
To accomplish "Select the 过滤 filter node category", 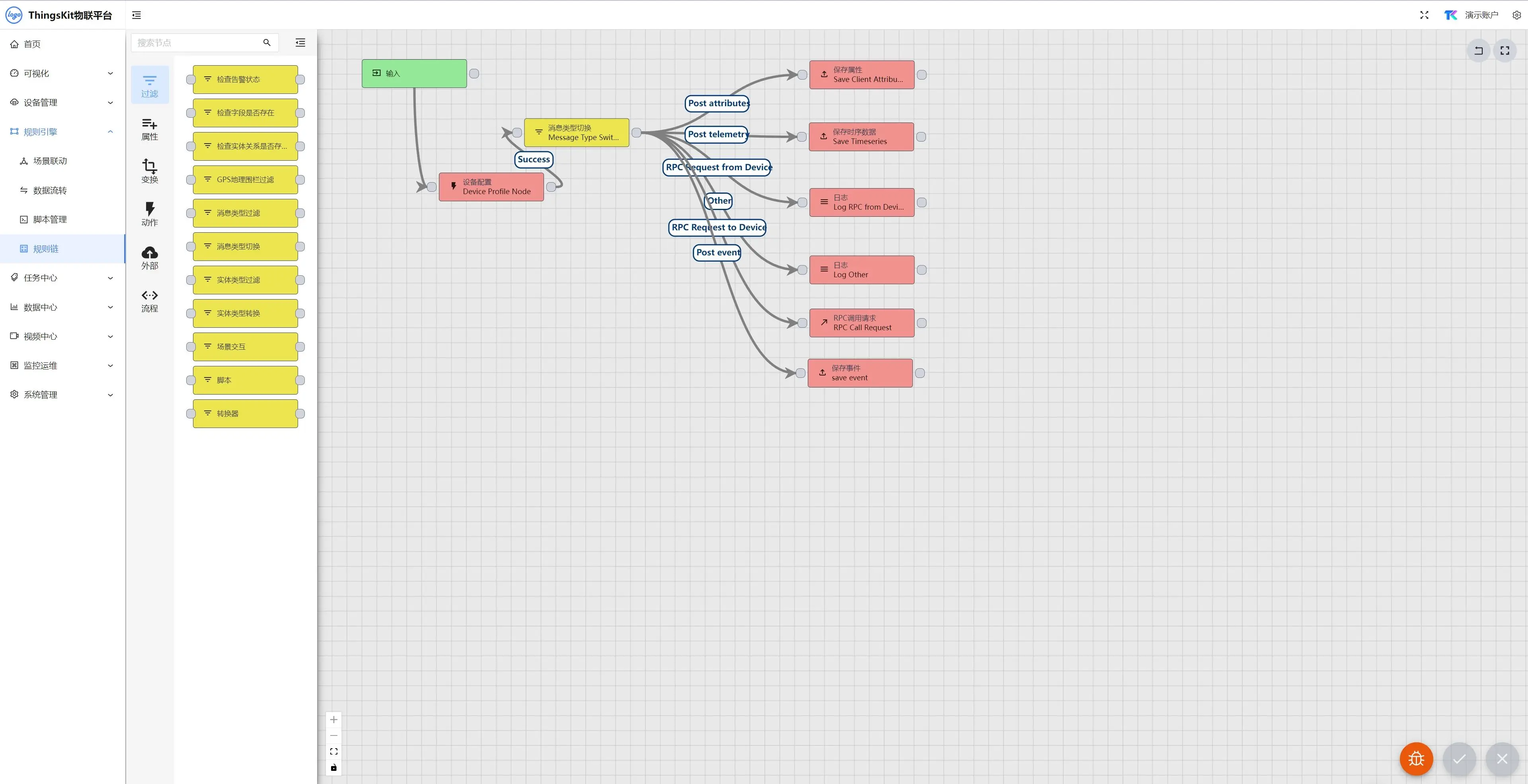I will (x=150, y=86).
